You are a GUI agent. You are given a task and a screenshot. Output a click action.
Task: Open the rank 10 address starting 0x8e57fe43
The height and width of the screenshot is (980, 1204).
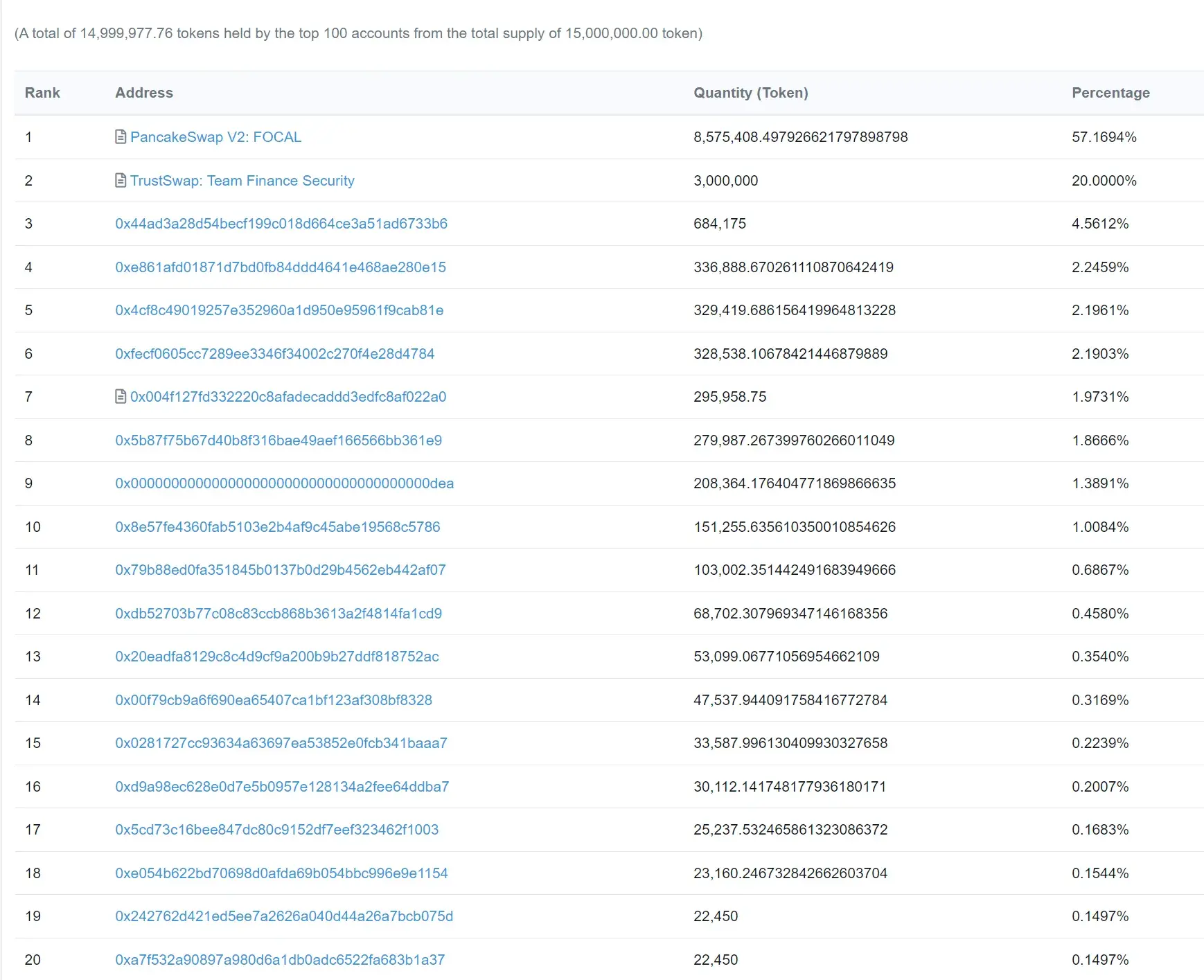(x=278, y=527)
